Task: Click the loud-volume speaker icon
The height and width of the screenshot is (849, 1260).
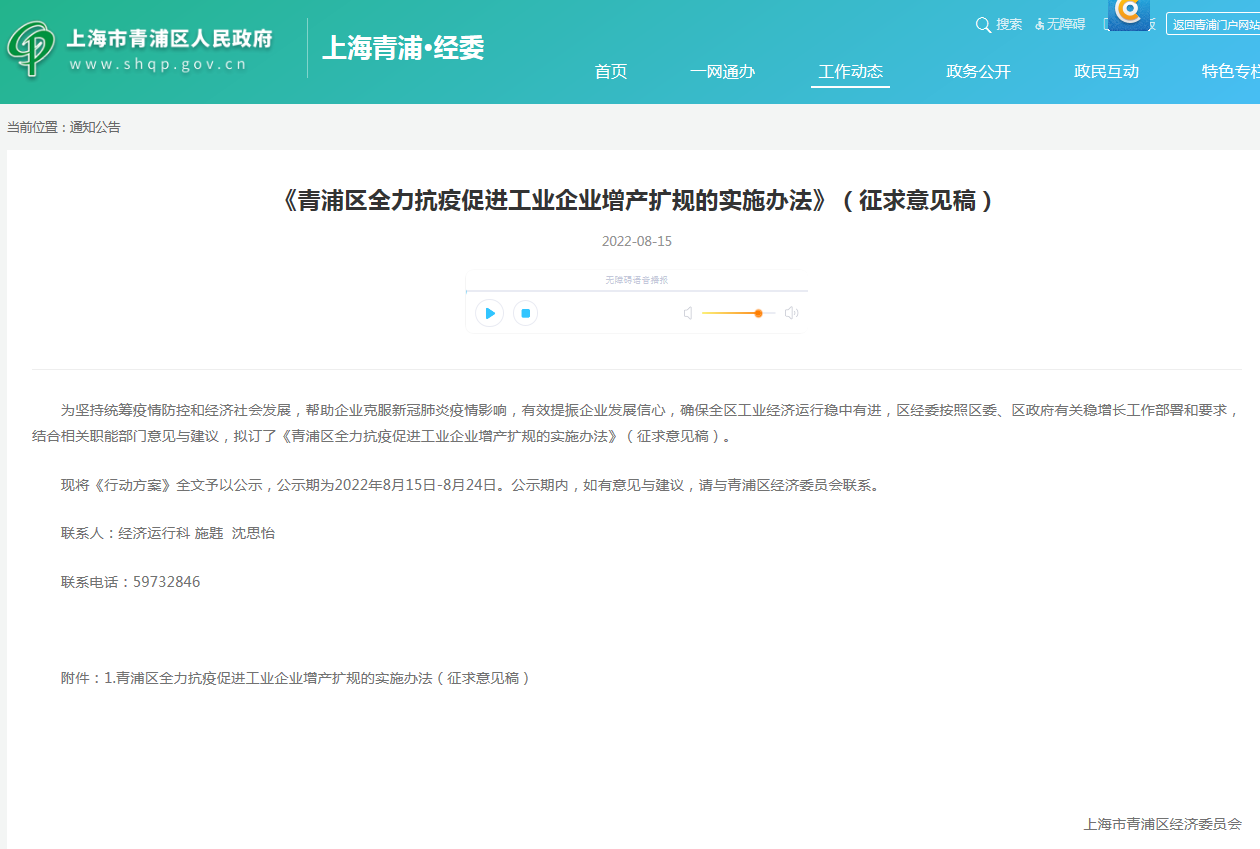Action: click(x=791, y=313)
